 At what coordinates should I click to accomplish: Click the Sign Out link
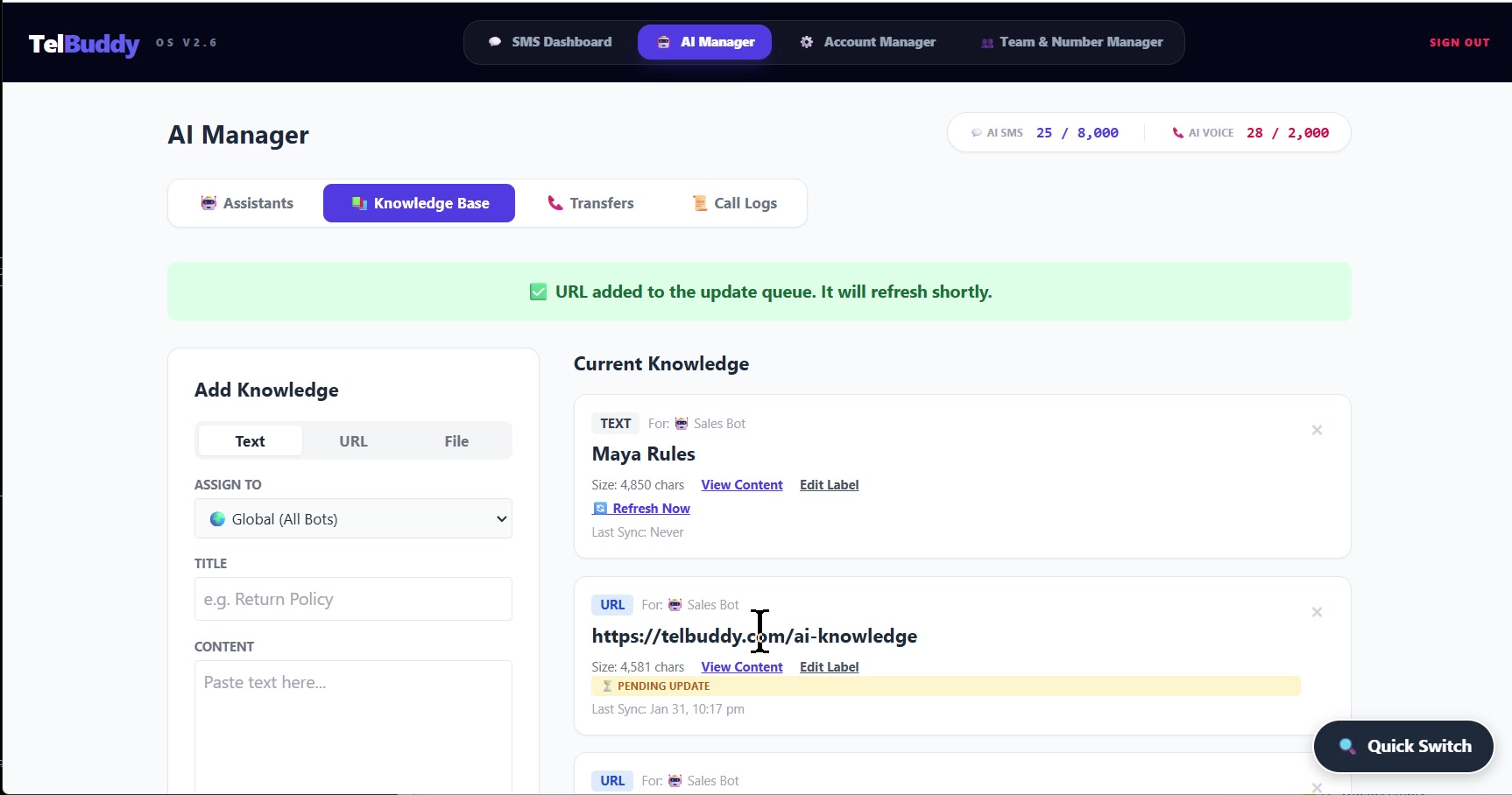[x=1459, y=42]
